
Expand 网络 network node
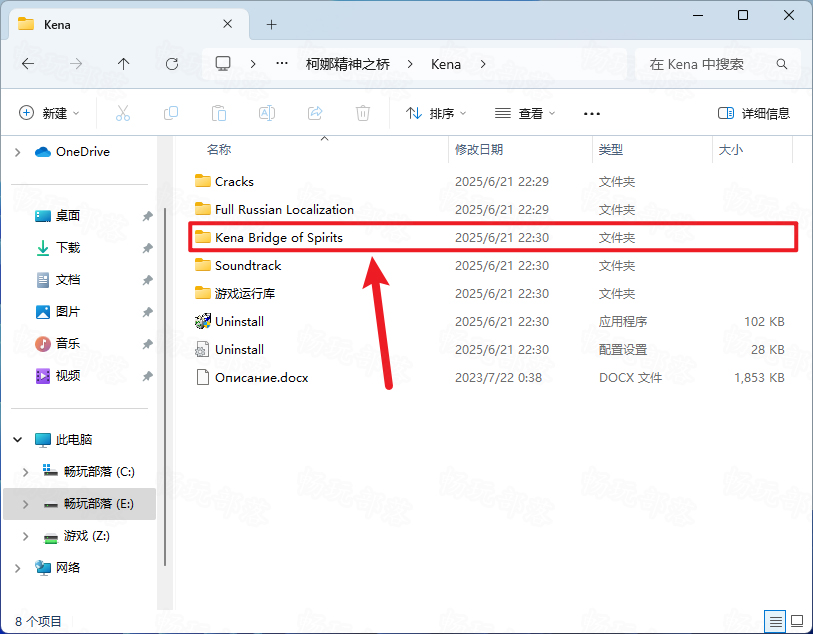pyautogui.click(x=18, y=568)
